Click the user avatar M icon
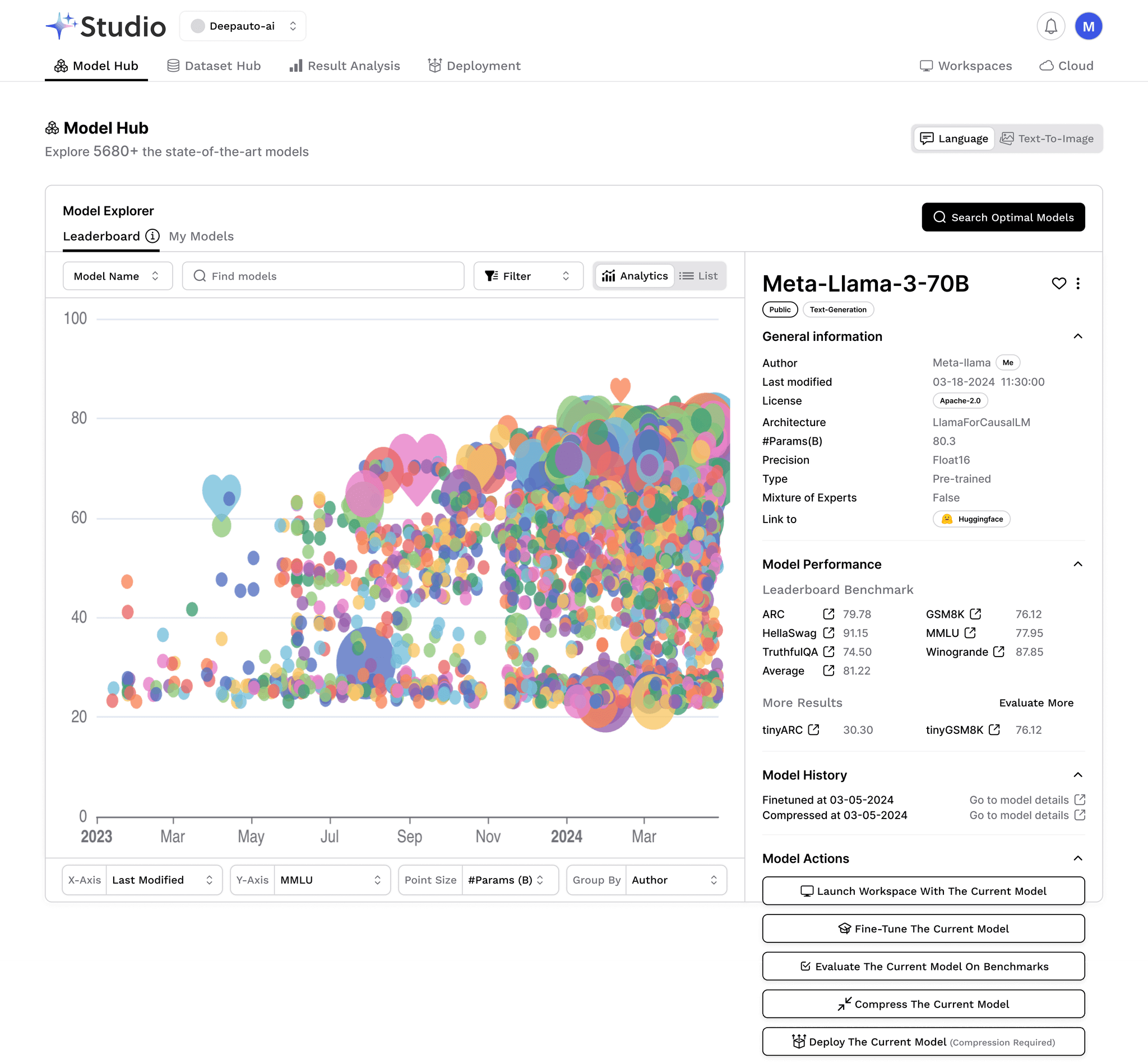The width and height of the screenshot is (1148, 1063). point(1087,26)
